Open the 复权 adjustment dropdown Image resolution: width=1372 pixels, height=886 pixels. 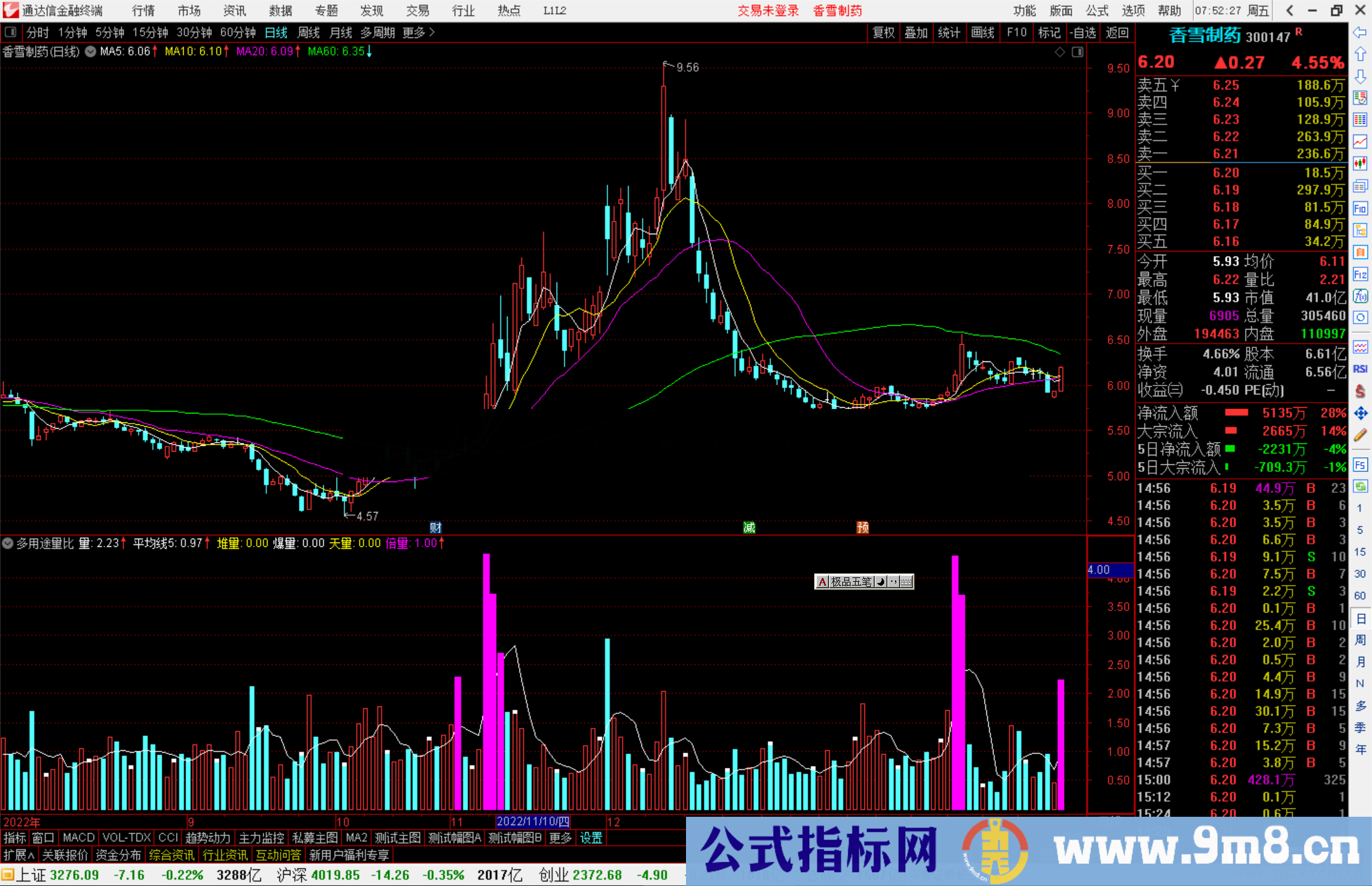[884, 32]
